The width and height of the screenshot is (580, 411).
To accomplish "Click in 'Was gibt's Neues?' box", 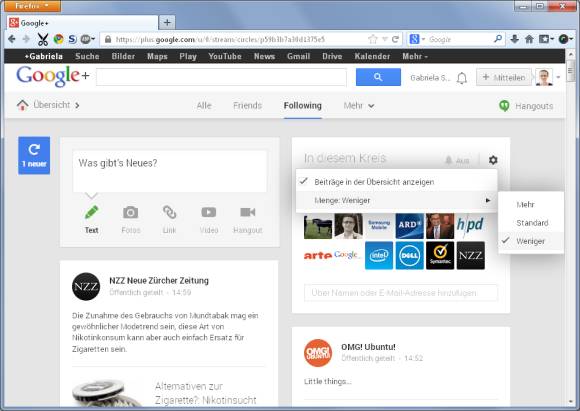I will pyautogui.click(x=169, y=171).
